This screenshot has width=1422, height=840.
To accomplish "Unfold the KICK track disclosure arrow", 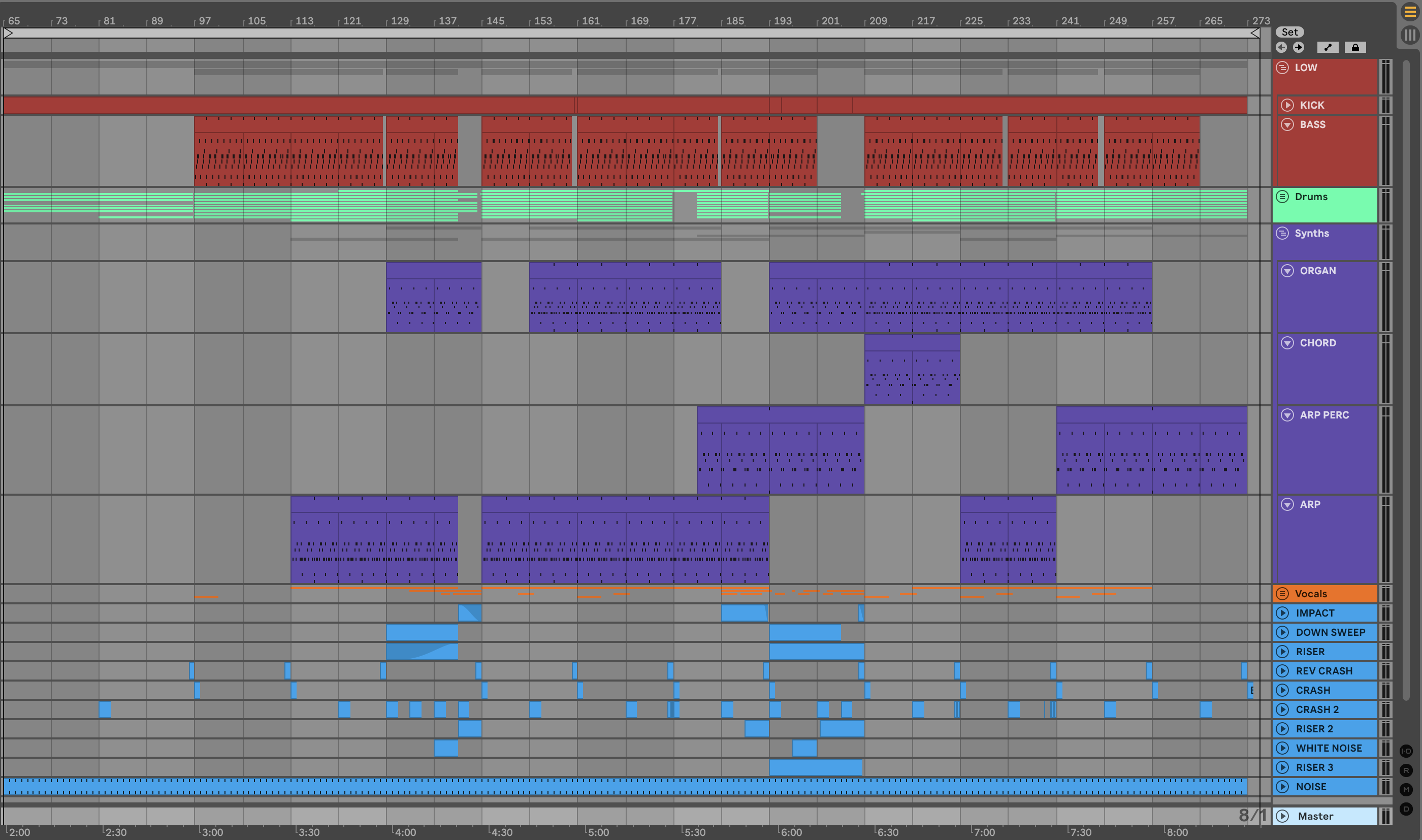I will pyautogui.click(x=1287, y=105).
